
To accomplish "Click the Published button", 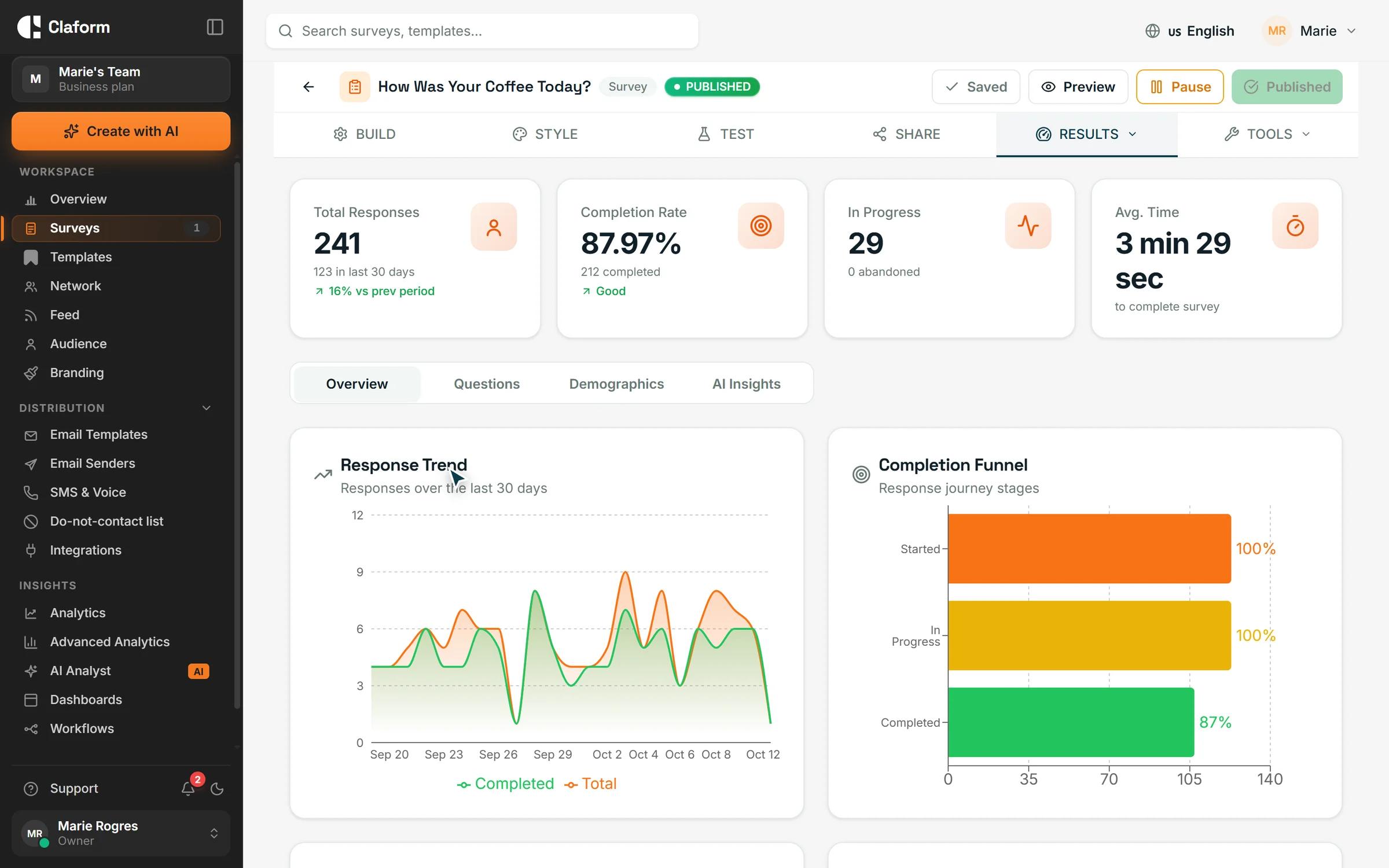I will pos(1287,87).
